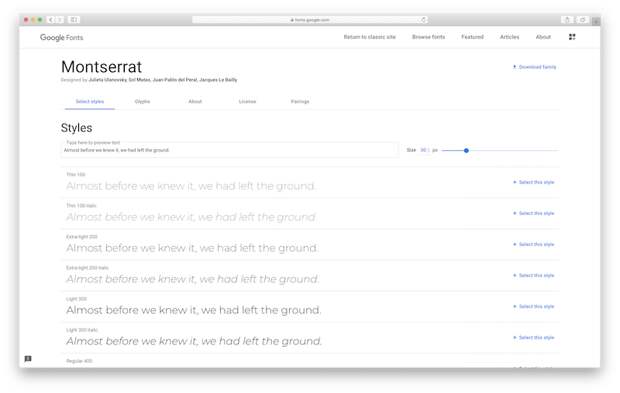Open Browse fonts in top navigation
This screenshot has width=620, height=393.
pos(428,37)
